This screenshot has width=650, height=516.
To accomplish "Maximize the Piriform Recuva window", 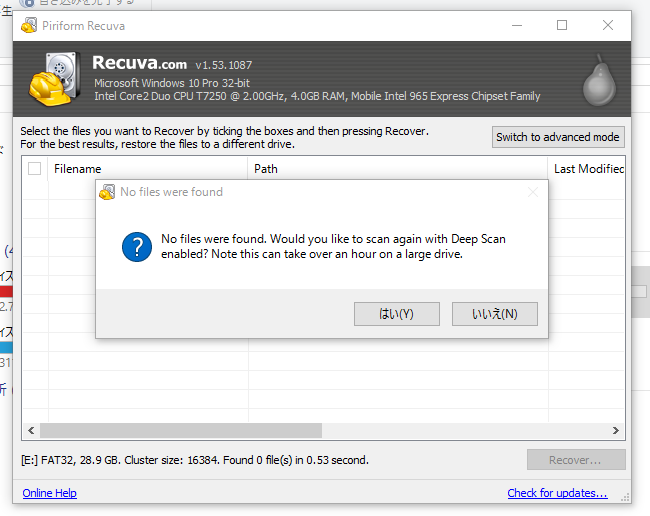I will (x=562, y=26).
